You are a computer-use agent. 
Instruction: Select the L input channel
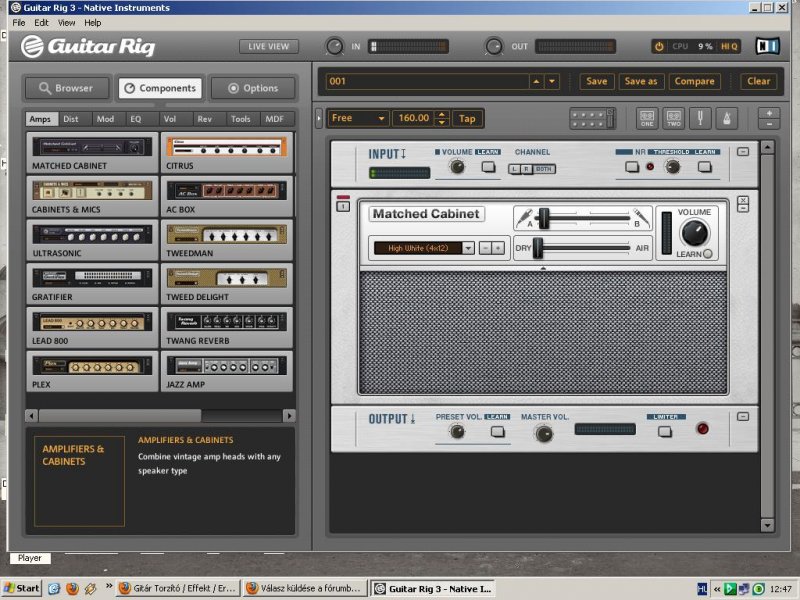point(514,169)
